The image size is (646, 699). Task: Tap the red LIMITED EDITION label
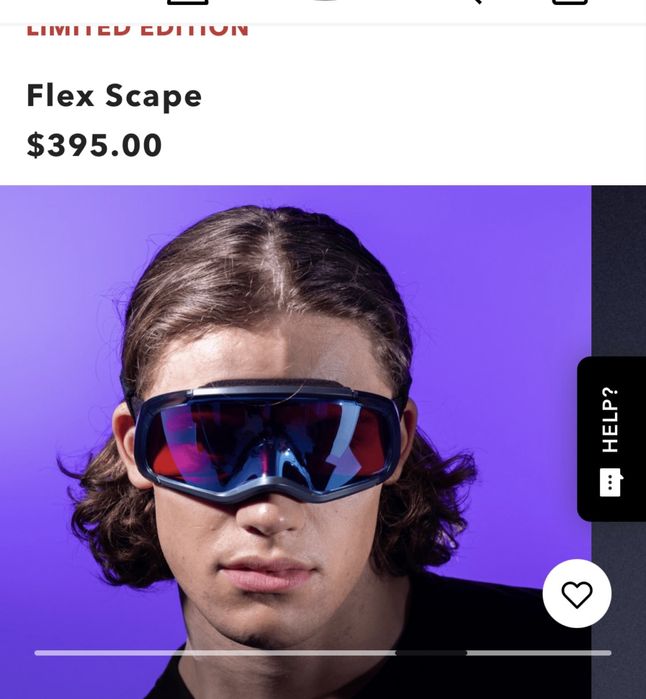coord(137,30)
